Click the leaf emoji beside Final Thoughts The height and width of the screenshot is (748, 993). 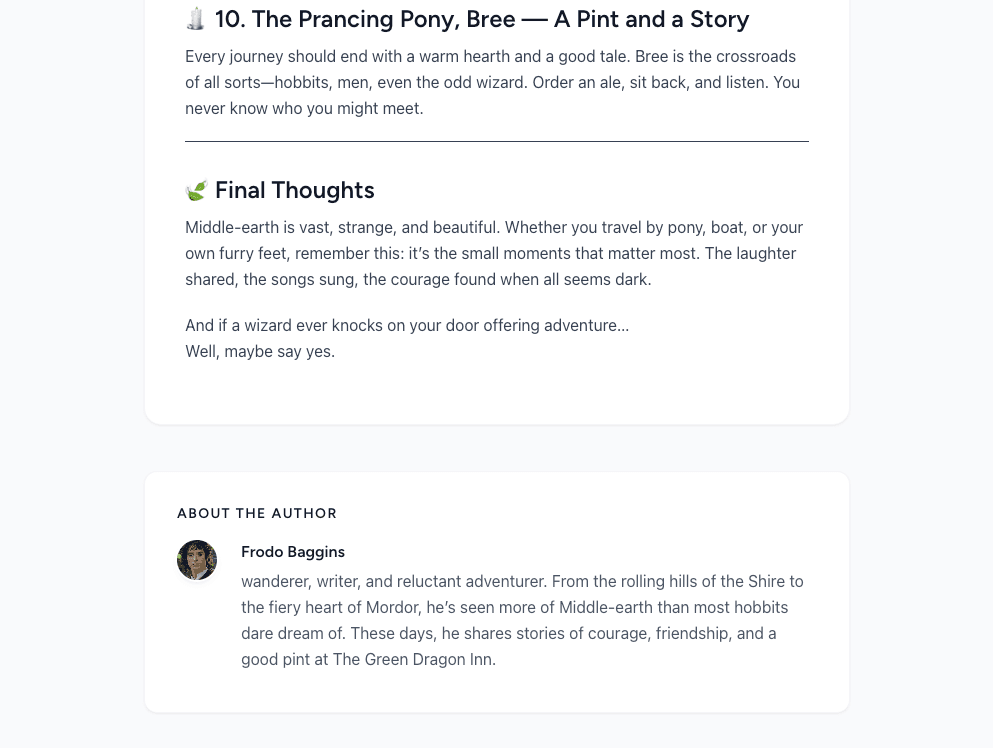point(196,190)
